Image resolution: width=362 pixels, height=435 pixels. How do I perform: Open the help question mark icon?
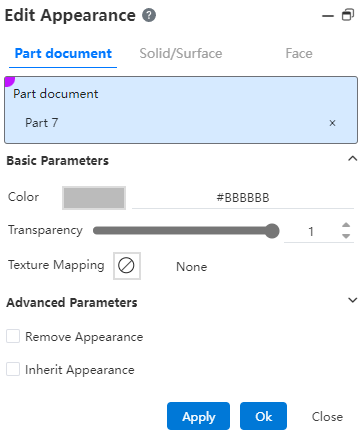pyautogui.click(x=149, y=15)
